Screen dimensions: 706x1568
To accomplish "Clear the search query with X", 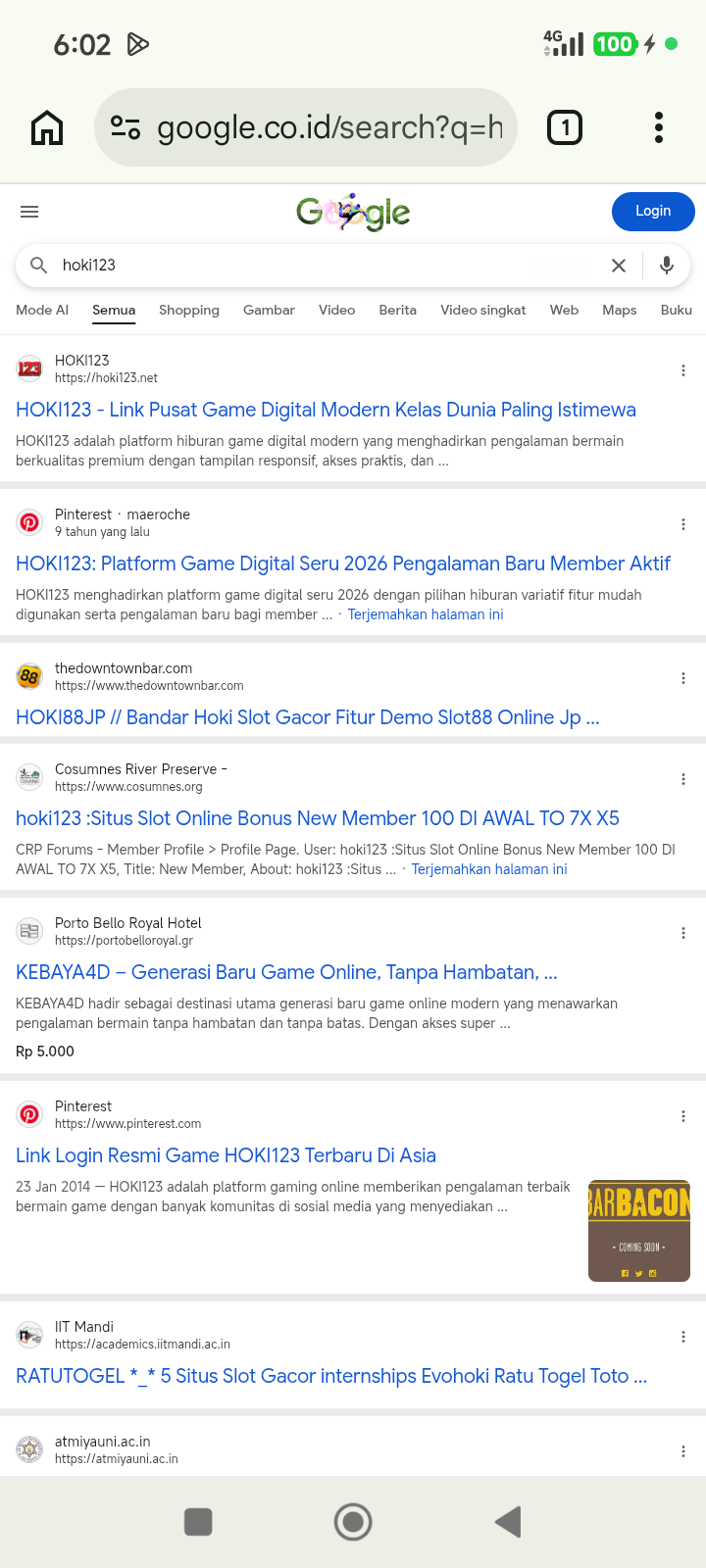I will point(619,266).
